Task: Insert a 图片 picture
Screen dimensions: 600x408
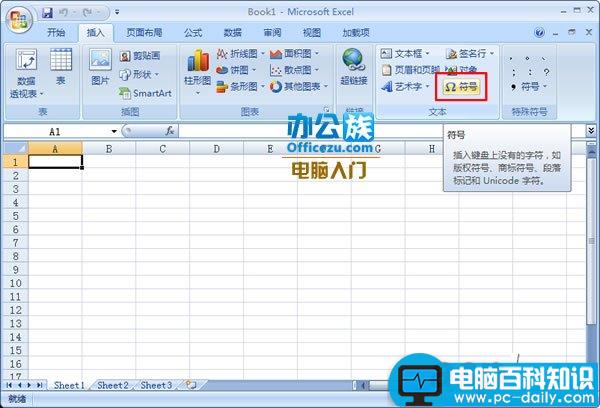Action: (100, 67)
